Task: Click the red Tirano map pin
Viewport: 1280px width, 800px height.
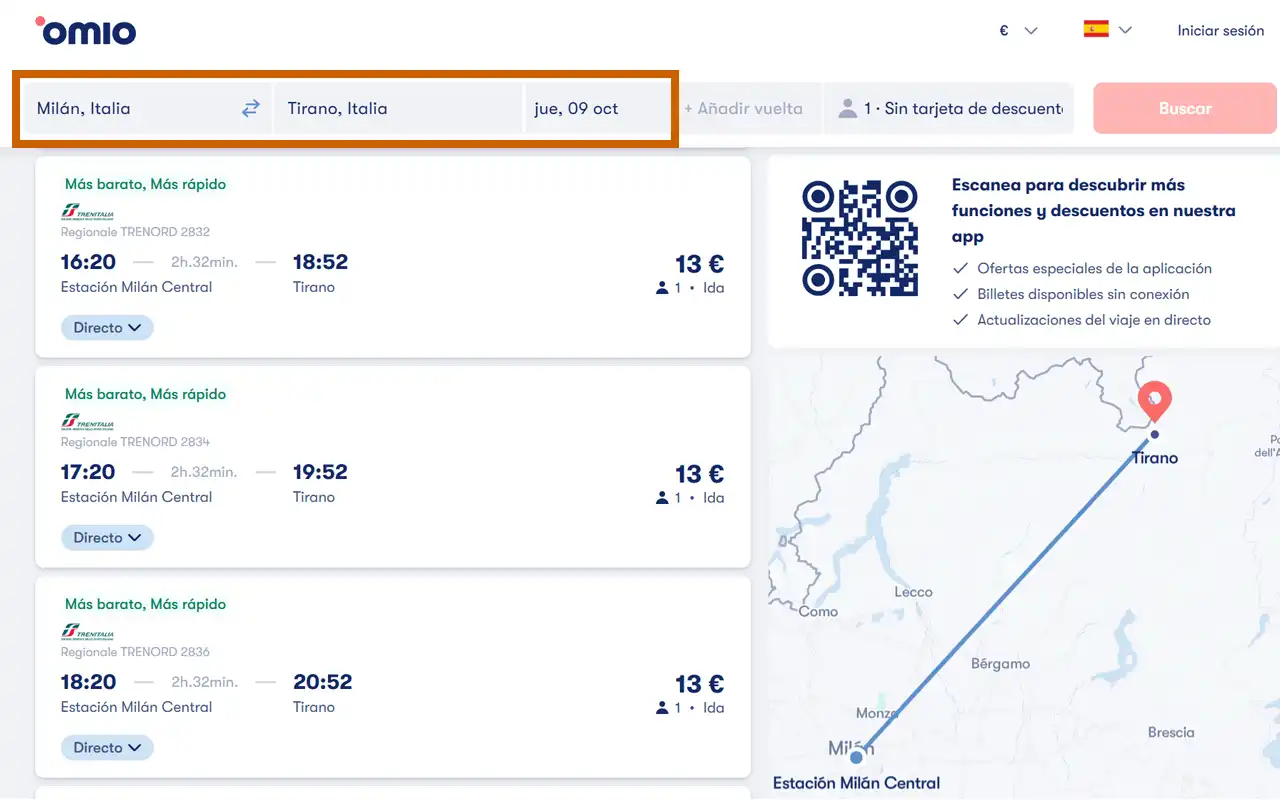Action: point(1155,401)
